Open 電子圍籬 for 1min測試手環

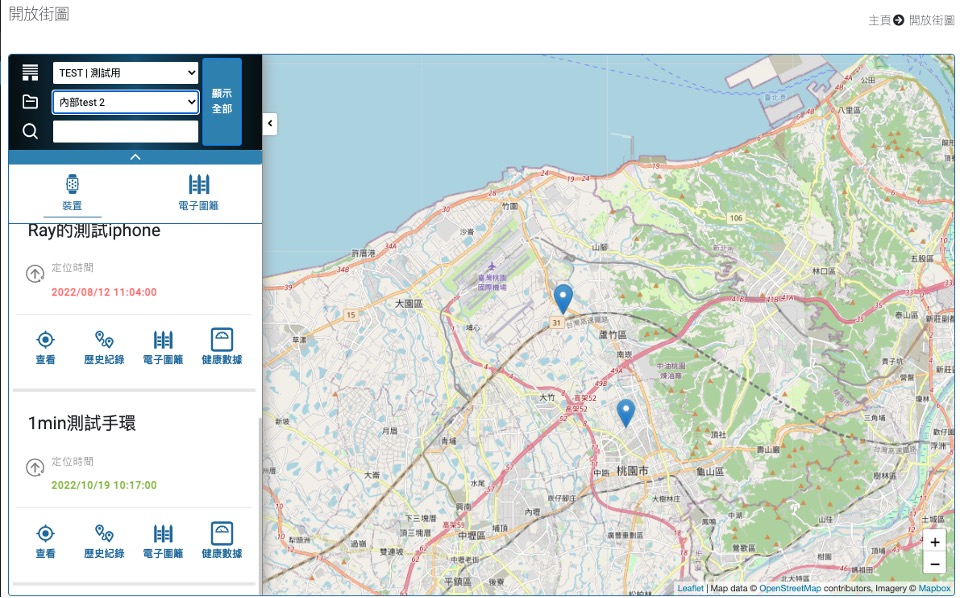[x=163, y=540]
